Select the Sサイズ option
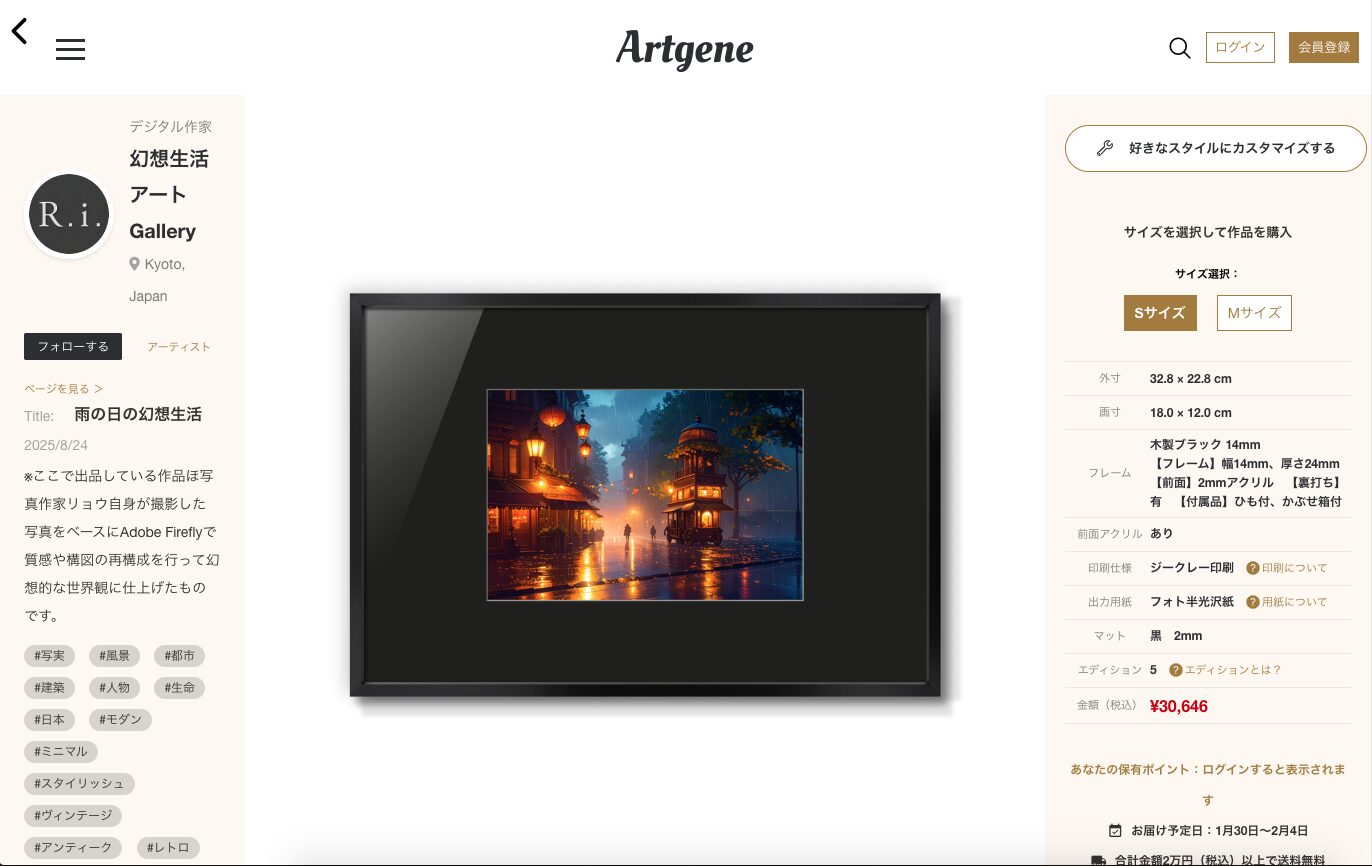The image size is (1372, 866). coord(1160,313)
